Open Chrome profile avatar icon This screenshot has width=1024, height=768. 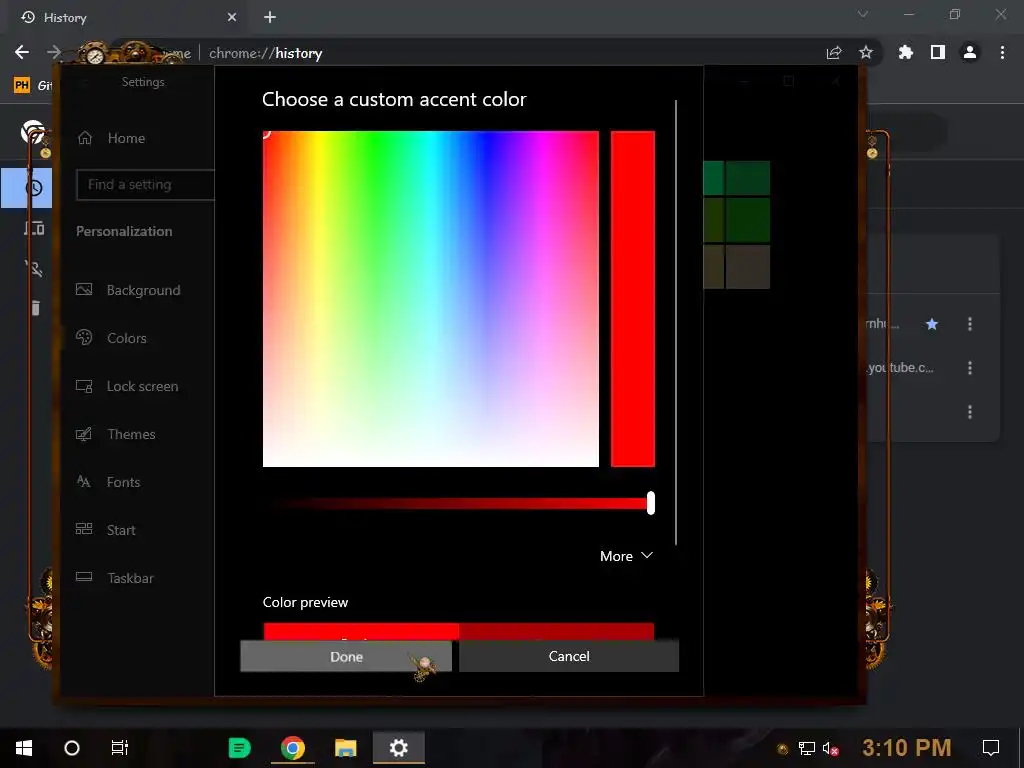coord(970,52)
